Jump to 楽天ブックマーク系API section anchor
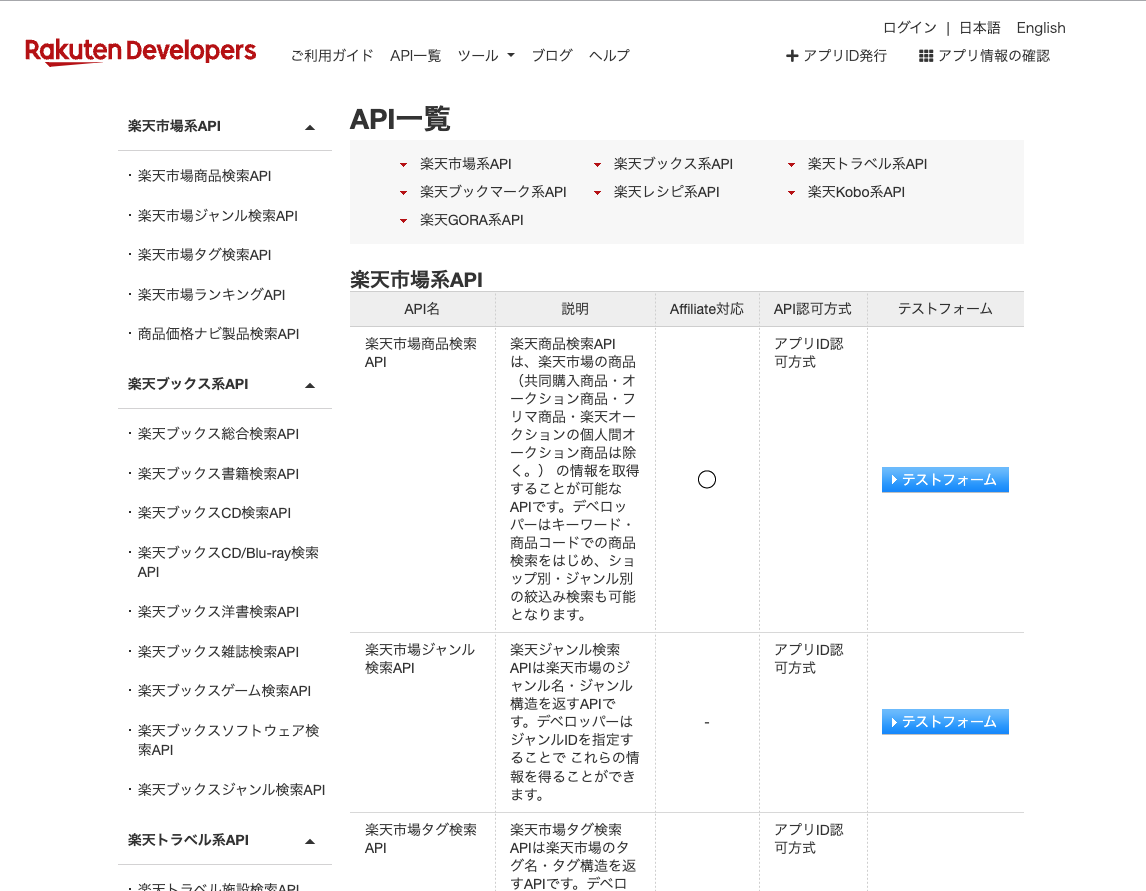1146x891 pixels. tap(493, 192)
